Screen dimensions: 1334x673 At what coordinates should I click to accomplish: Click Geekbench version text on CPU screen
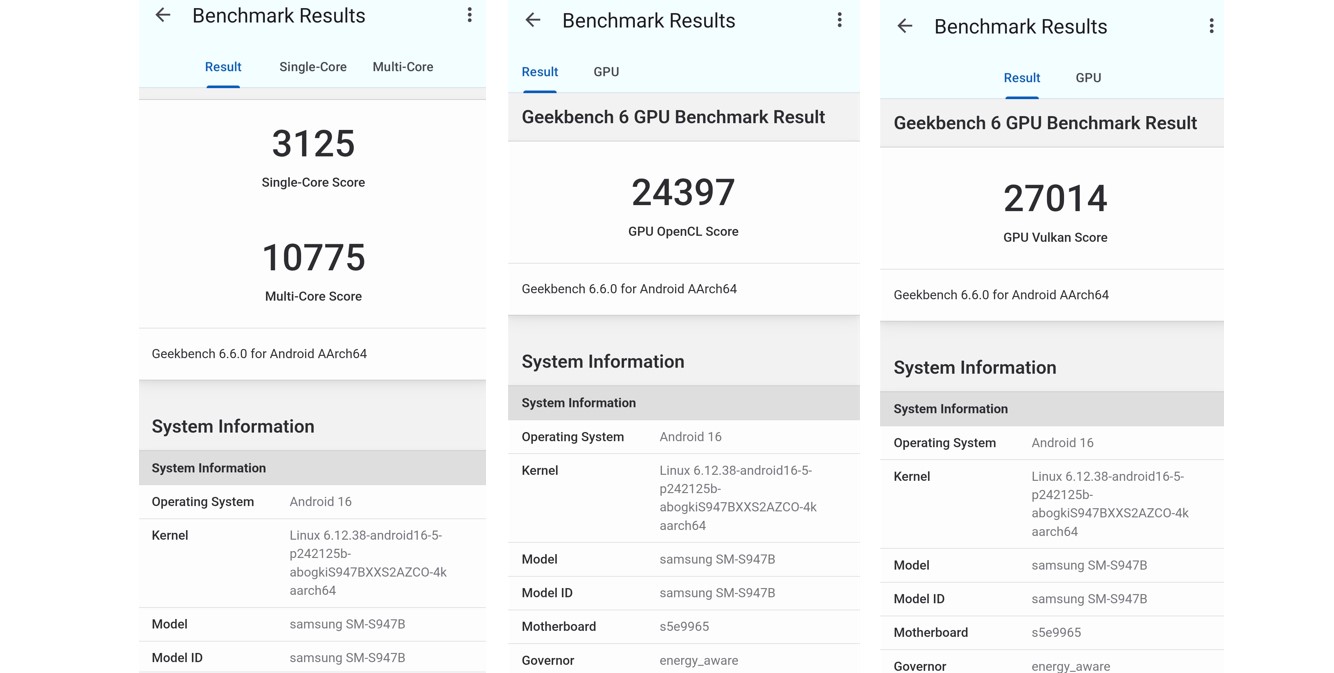tap(259, 354)
